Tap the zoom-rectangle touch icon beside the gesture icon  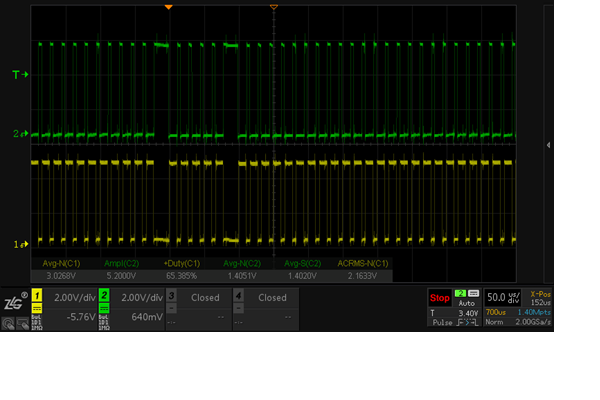click(23, 324)
